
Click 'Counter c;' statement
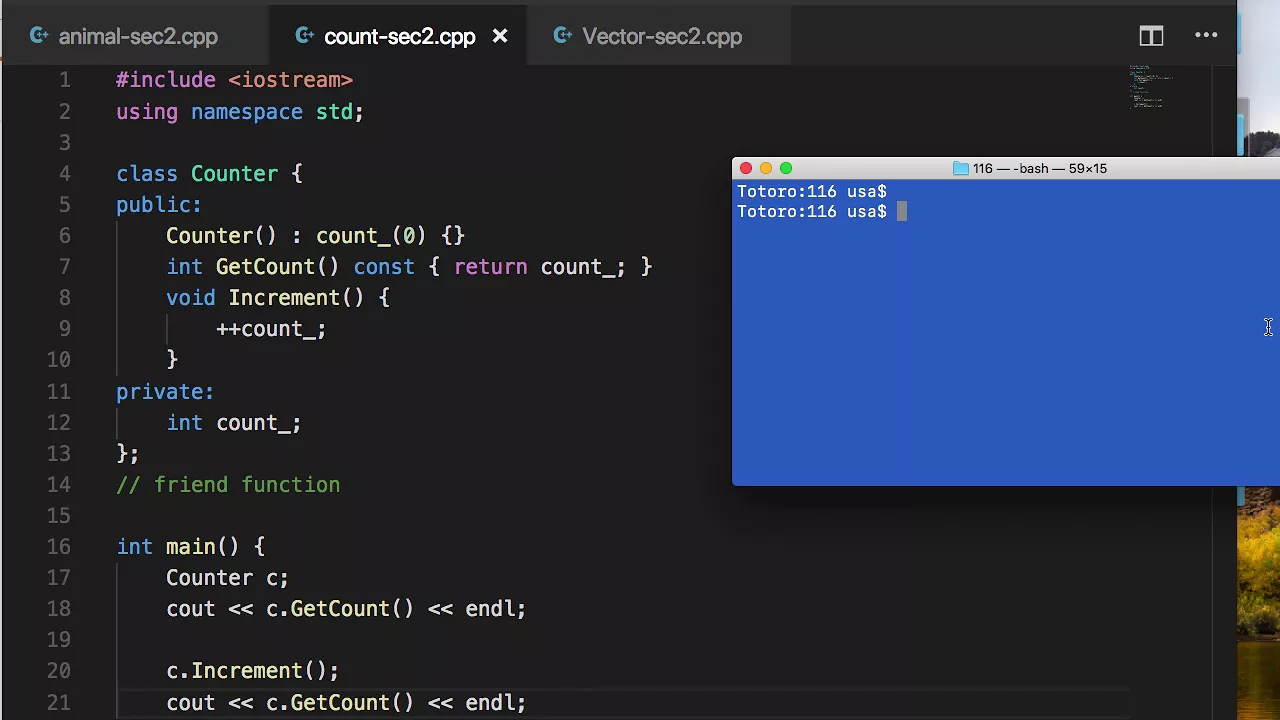(x=227, y=578)
